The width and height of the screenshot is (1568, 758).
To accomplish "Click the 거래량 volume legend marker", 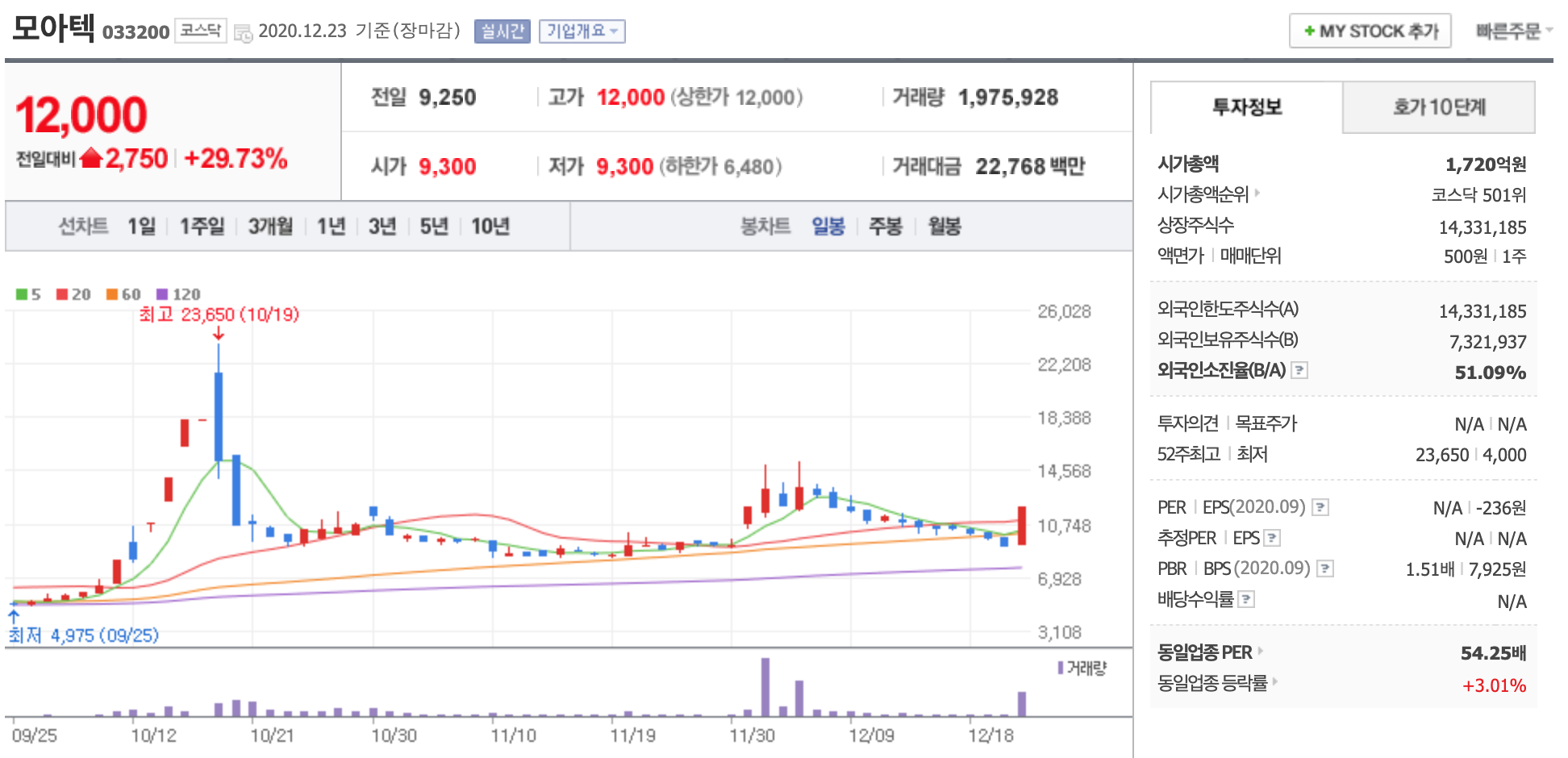I will tap(1061, 668).
